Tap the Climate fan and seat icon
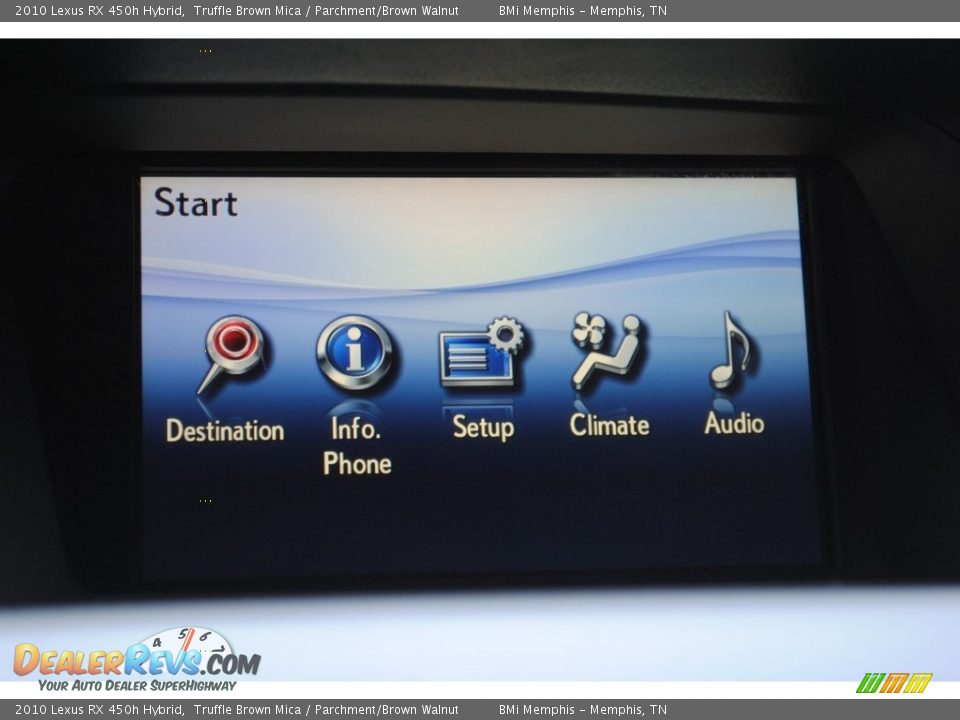 coord(608,351)
